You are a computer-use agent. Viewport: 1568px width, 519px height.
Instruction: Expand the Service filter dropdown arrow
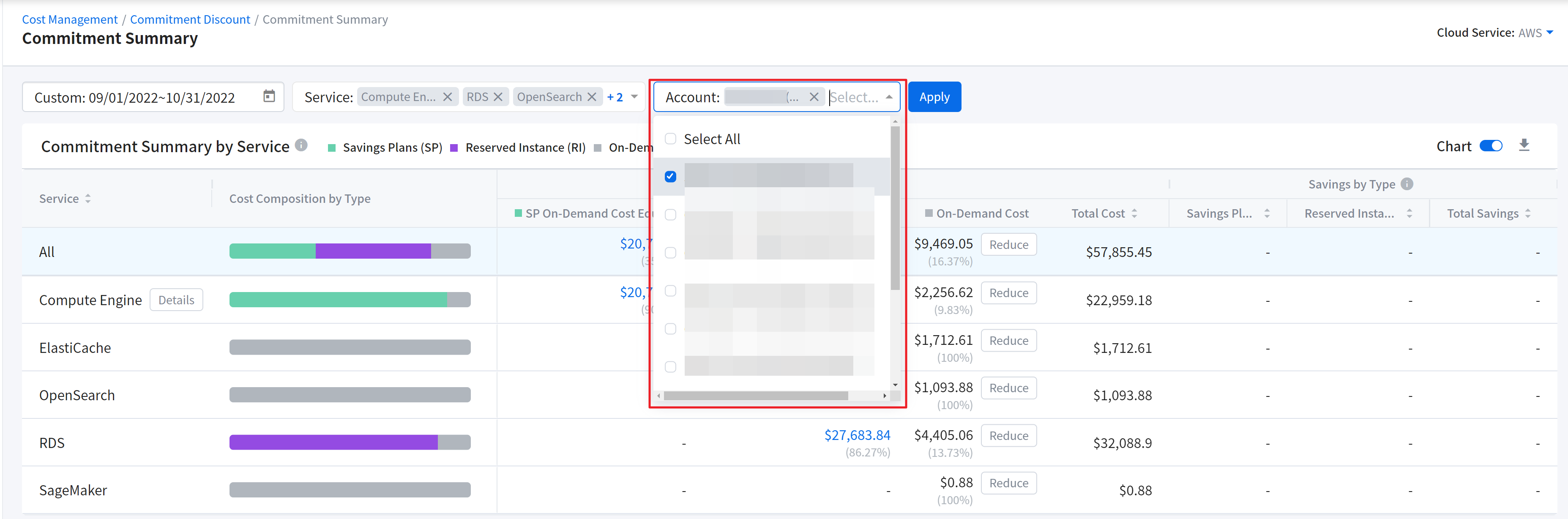(634, 97)
